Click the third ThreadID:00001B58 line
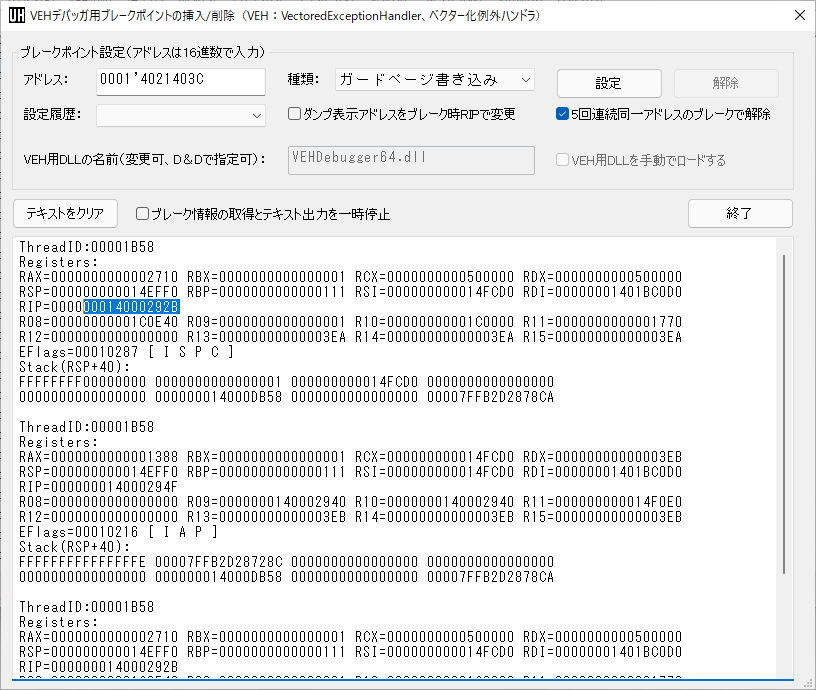This screenshot has height=690, width=816. (87, 607)
